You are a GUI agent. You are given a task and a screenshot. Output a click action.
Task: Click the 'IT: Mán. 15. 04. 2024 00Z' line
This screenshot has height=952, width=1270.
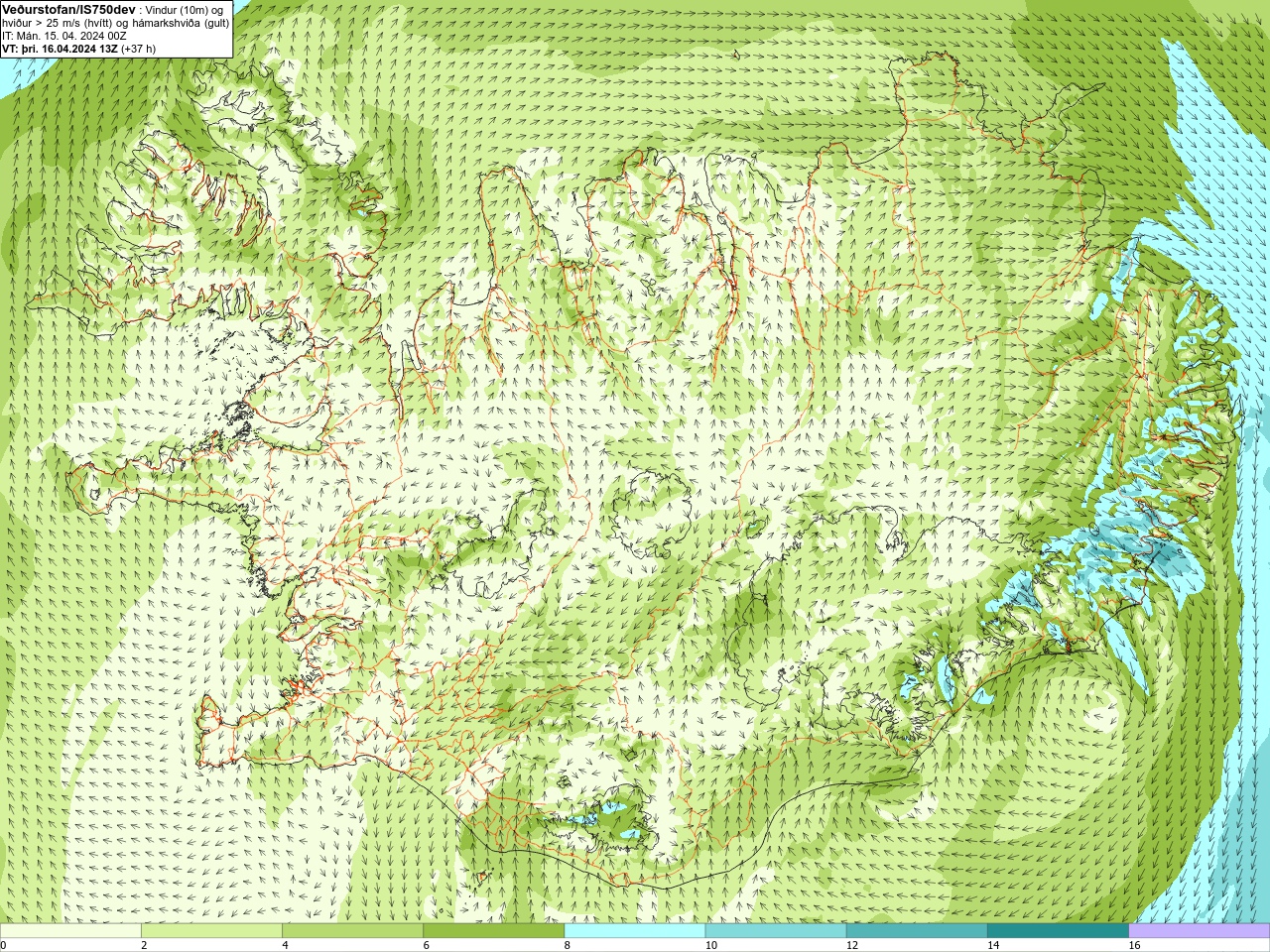(x=64, y=35)
